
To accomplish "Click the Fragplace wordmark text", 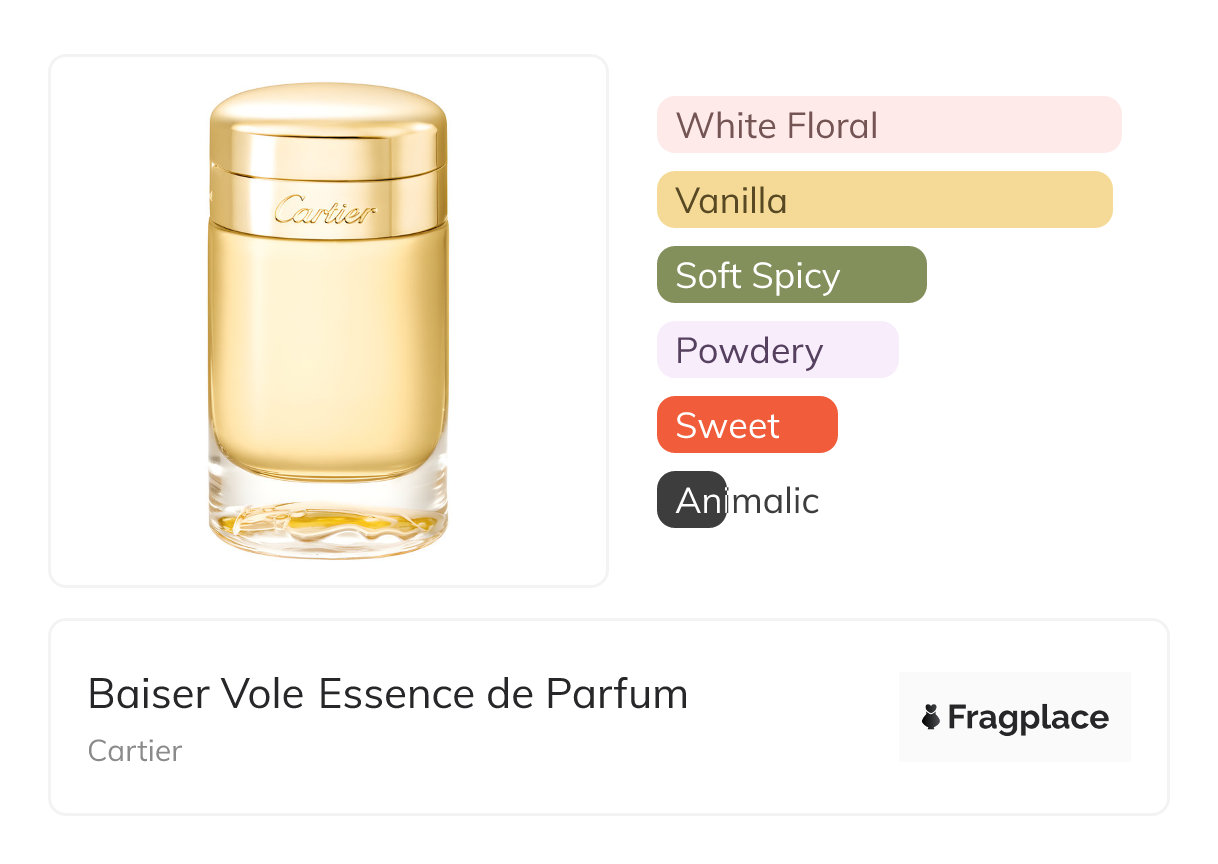I will (1028, 718).
